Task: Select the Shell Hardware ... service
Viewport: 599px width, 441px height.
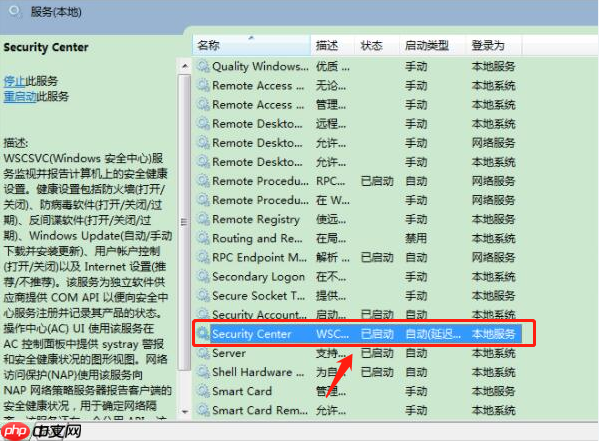Action: [x=258, y=372]
